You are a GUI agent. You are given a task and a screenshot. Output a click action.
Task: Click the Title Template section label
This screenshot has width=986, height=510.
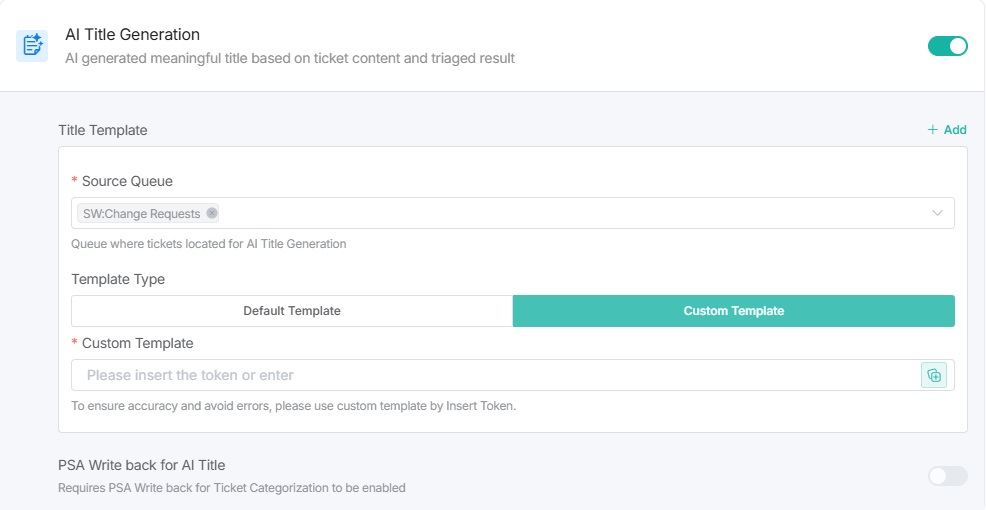point(102,130)
